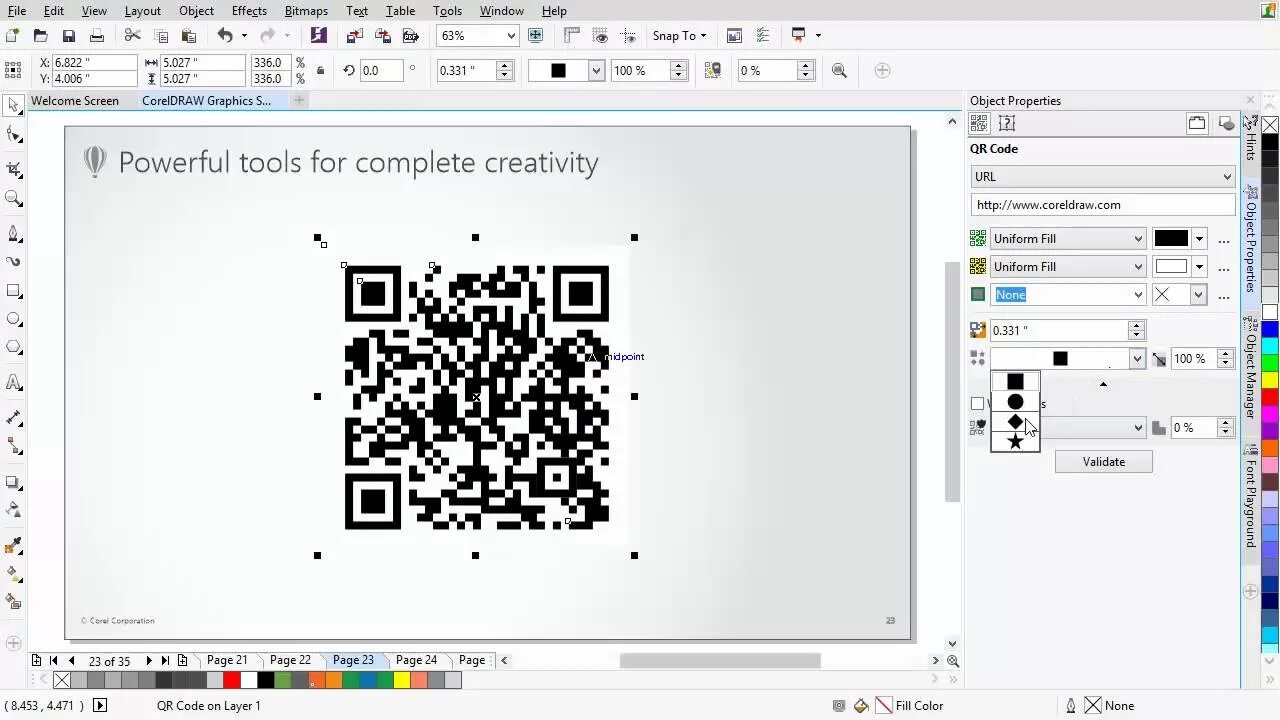Select the Shape tool
The image size is (1280, 720).
tap(14, 135)
